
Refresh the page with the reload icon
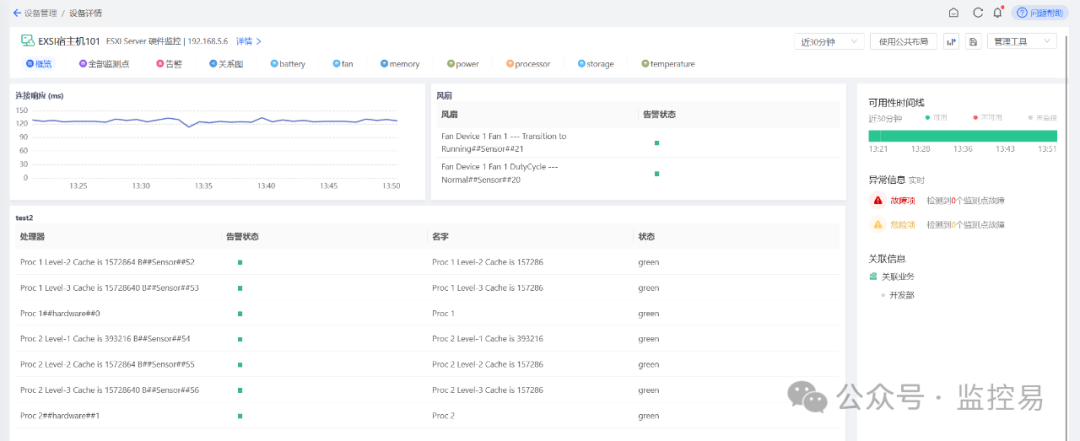[977, 12]
